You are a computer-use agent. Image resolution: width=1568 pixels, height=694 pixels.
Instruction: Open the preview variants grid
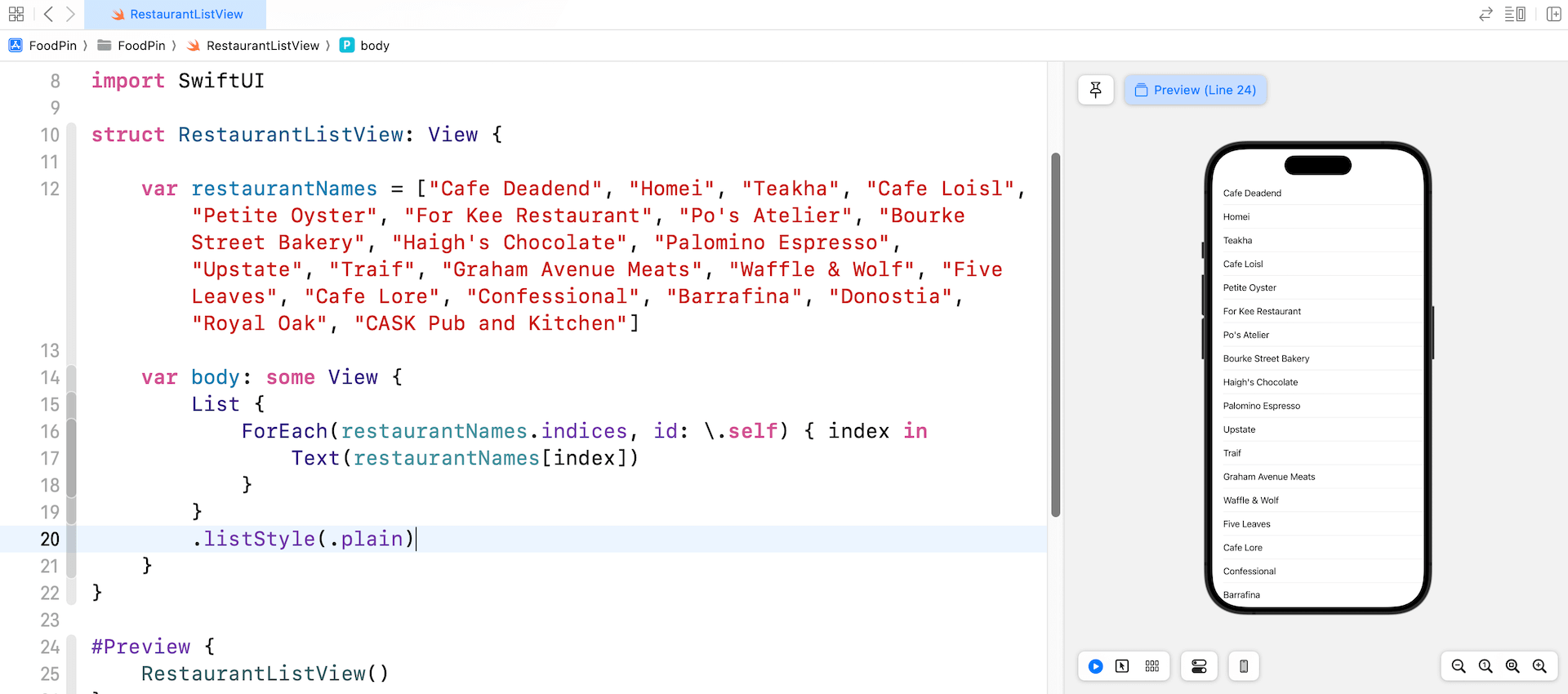[1151, 666]
